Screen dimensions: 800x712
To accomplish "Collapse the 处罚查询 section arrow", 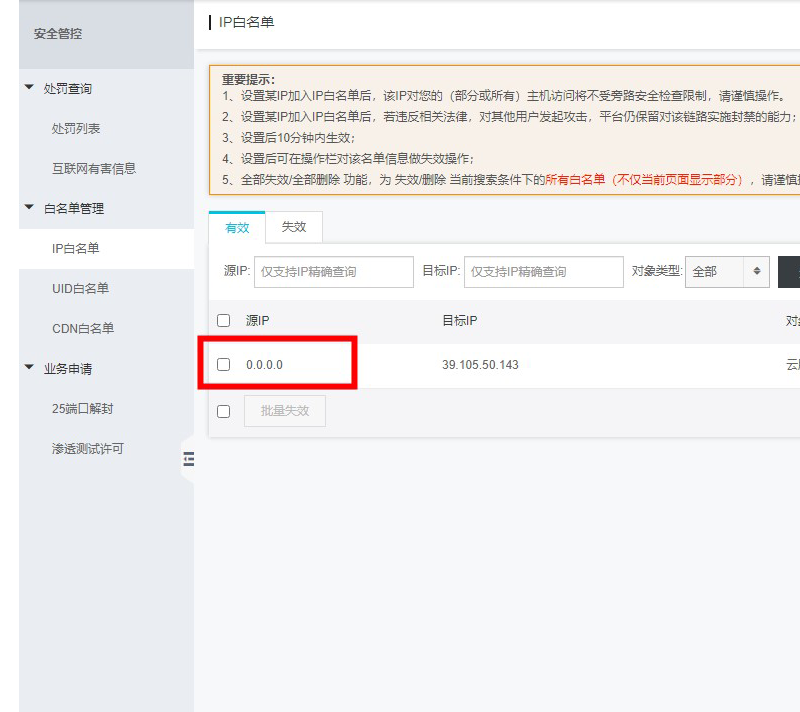I will pyautogui.click(x=29, y=88).
